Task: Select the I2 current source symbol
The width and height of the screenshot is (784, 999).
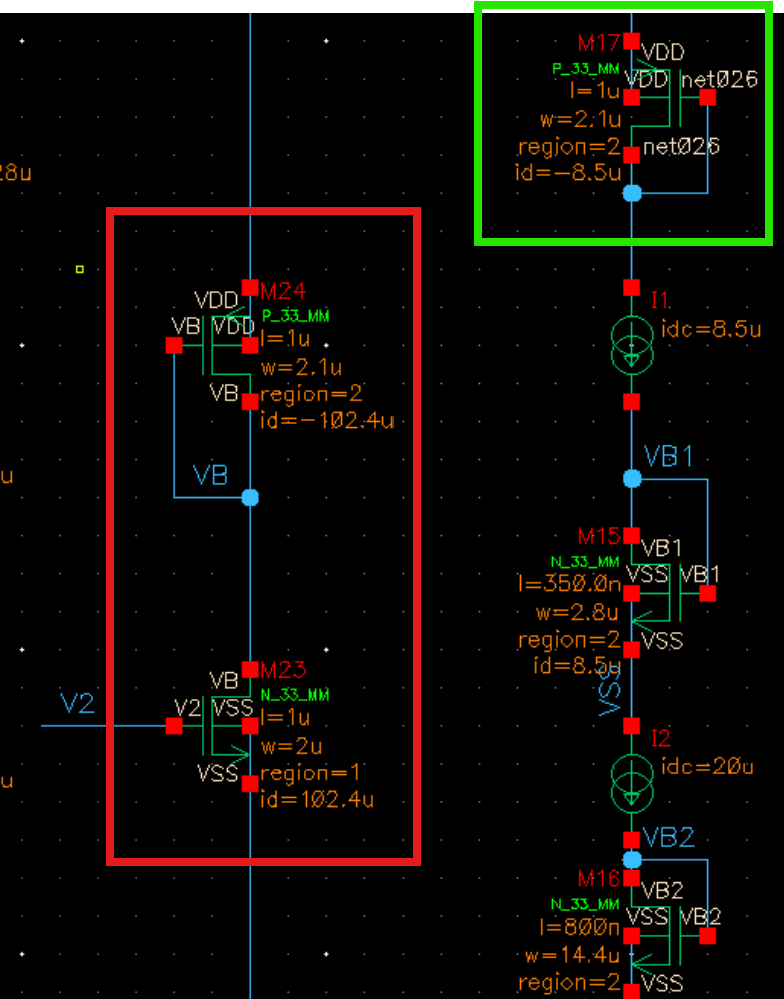Action: [632, 782]
